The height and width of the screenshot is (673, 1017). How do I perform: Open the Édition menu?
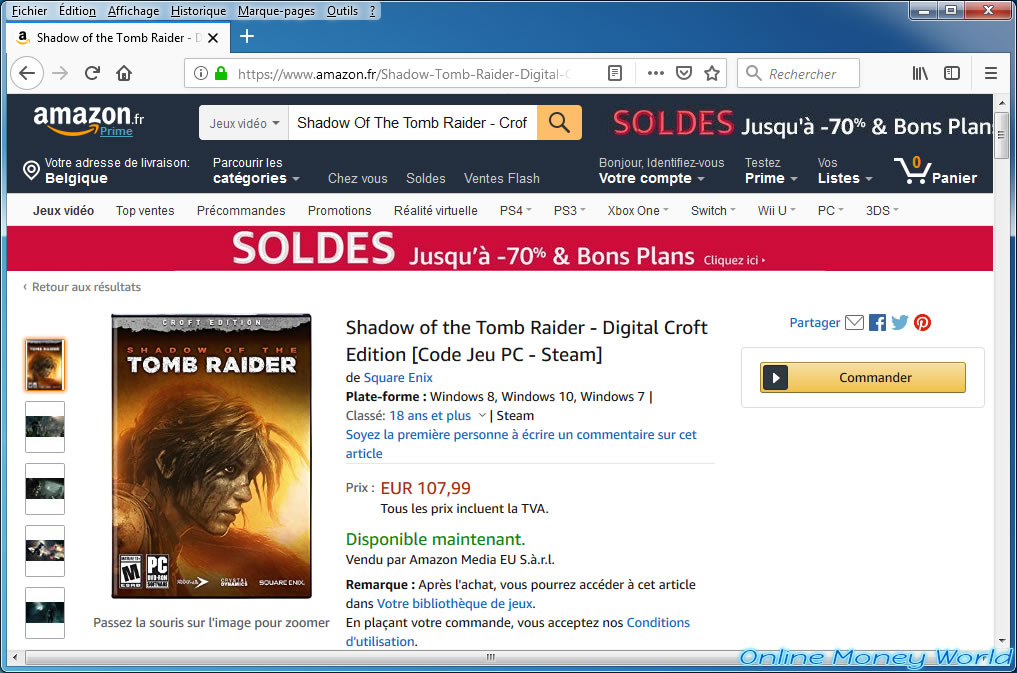pos(77,11)
